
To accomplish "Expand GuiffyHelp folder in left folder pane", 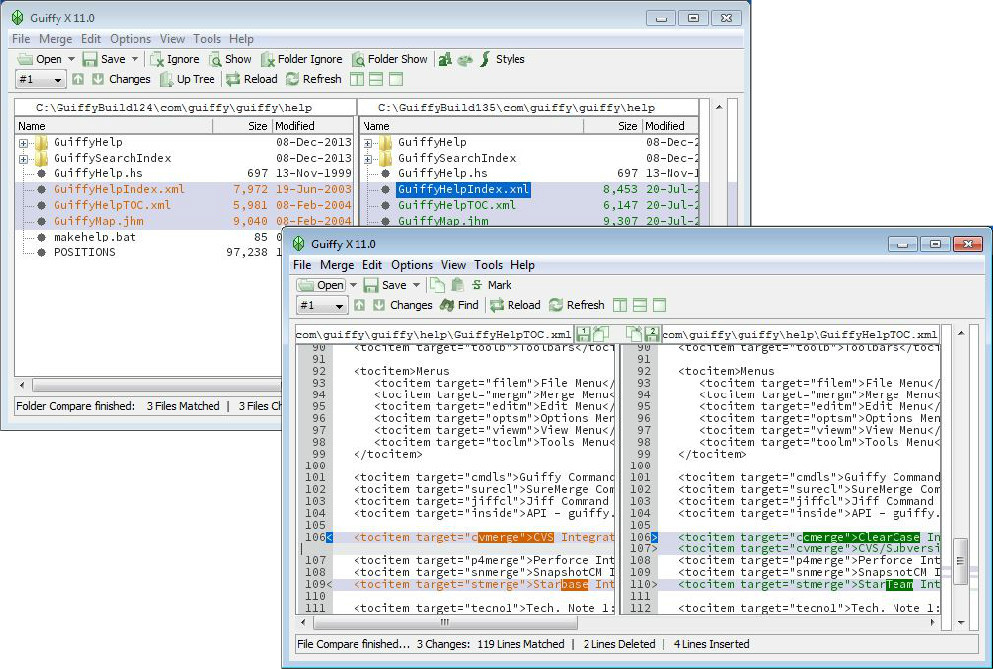I will [x=23, y=143].
